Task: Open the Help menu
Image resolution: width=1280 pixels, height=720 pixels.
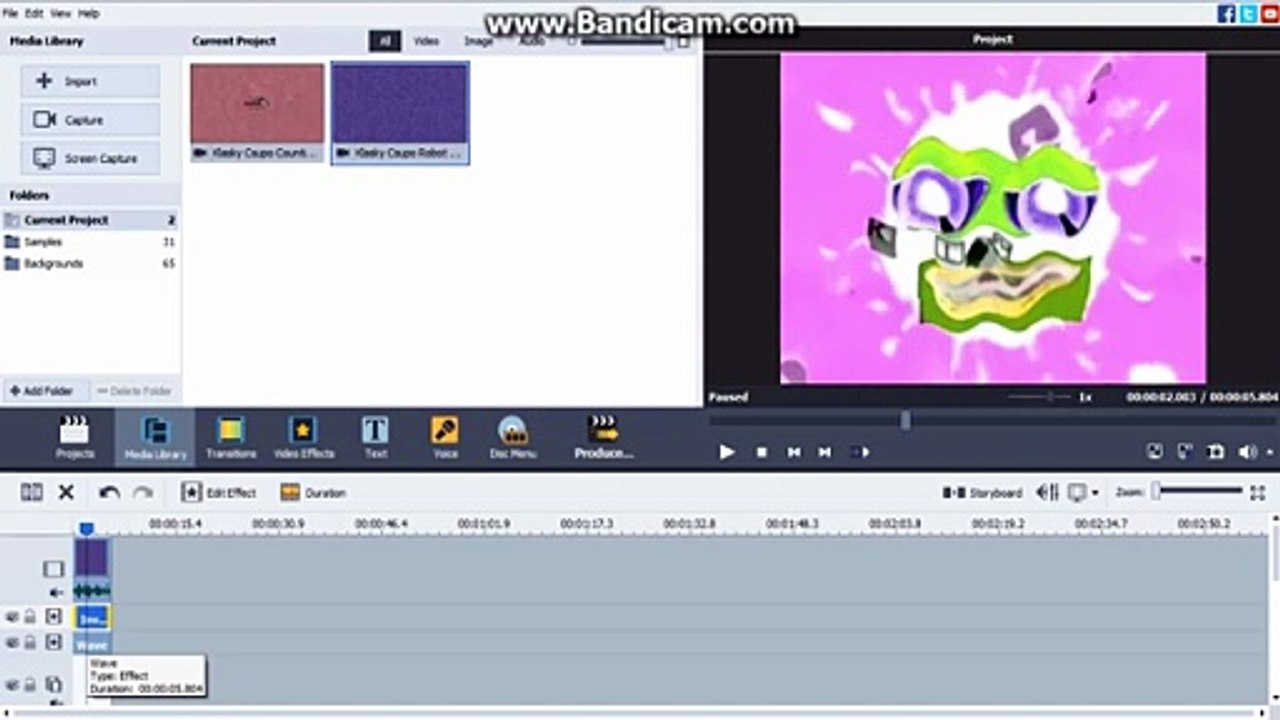Action: [x=89, y=14]
